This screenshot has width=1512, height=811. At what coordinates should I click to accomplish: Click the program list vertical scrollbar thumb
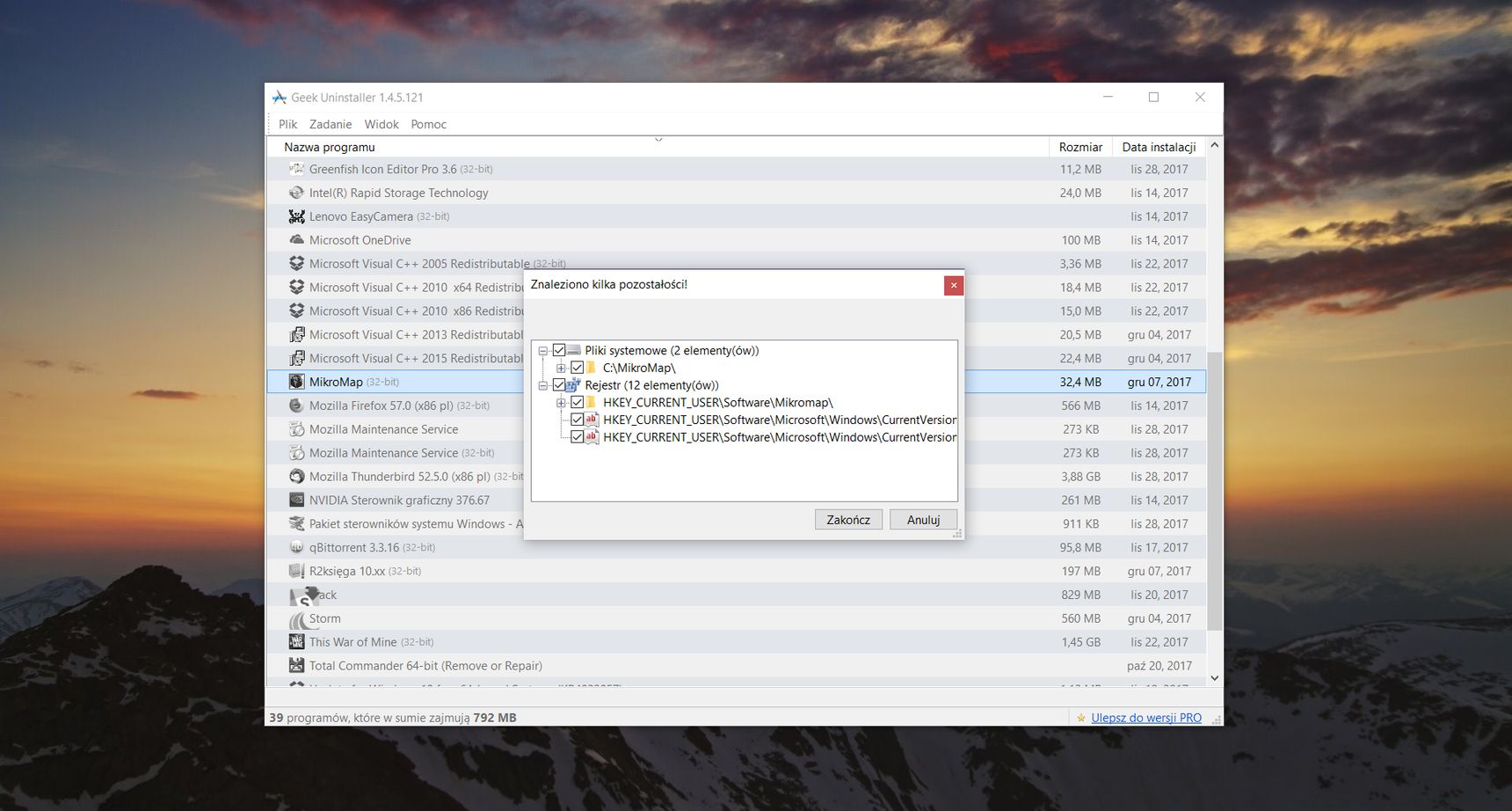(1215, 491)
